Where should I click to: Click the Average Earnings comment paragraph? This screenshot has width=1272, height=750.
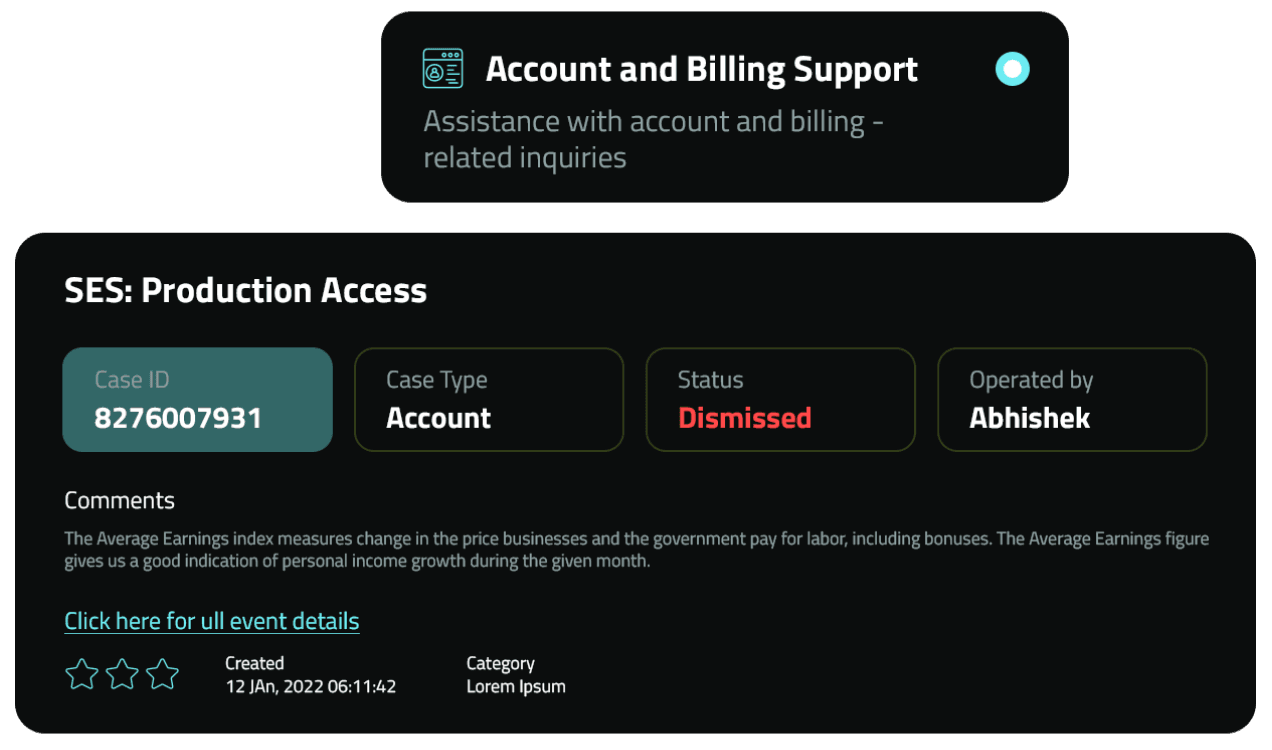[x=636, y=550]
